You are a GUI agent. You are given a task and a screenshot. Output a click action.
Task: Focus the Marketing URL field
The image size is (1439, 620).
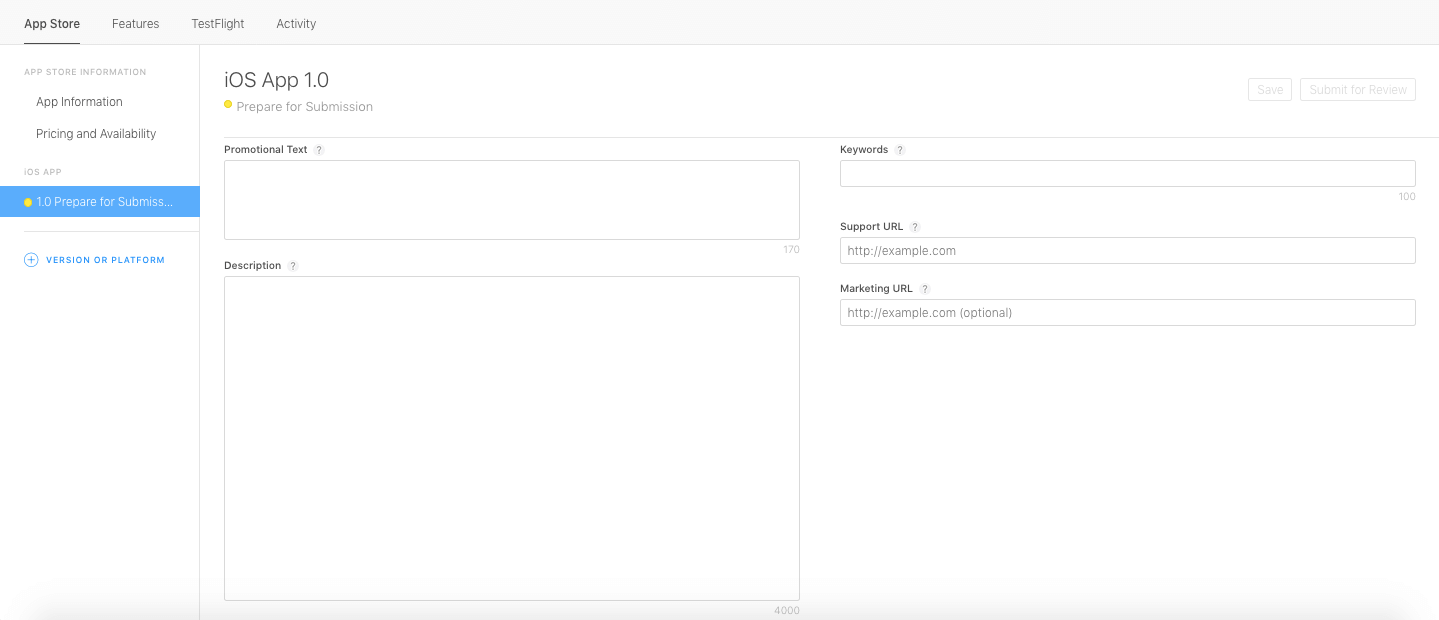(1128, 312)
